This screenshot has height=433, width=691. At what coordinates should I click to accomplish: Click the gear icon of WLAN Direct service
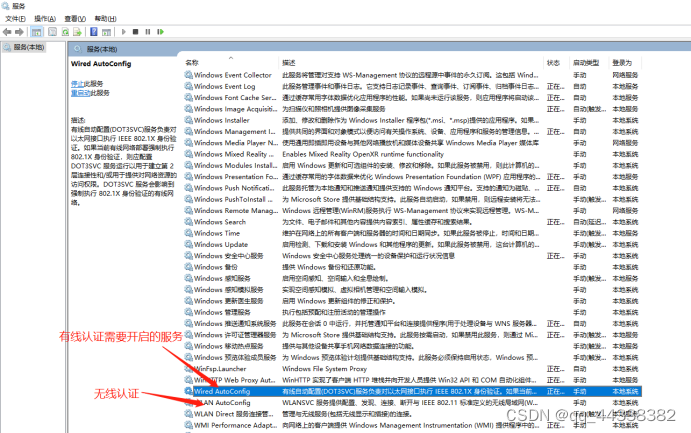(x=189, y=414)
